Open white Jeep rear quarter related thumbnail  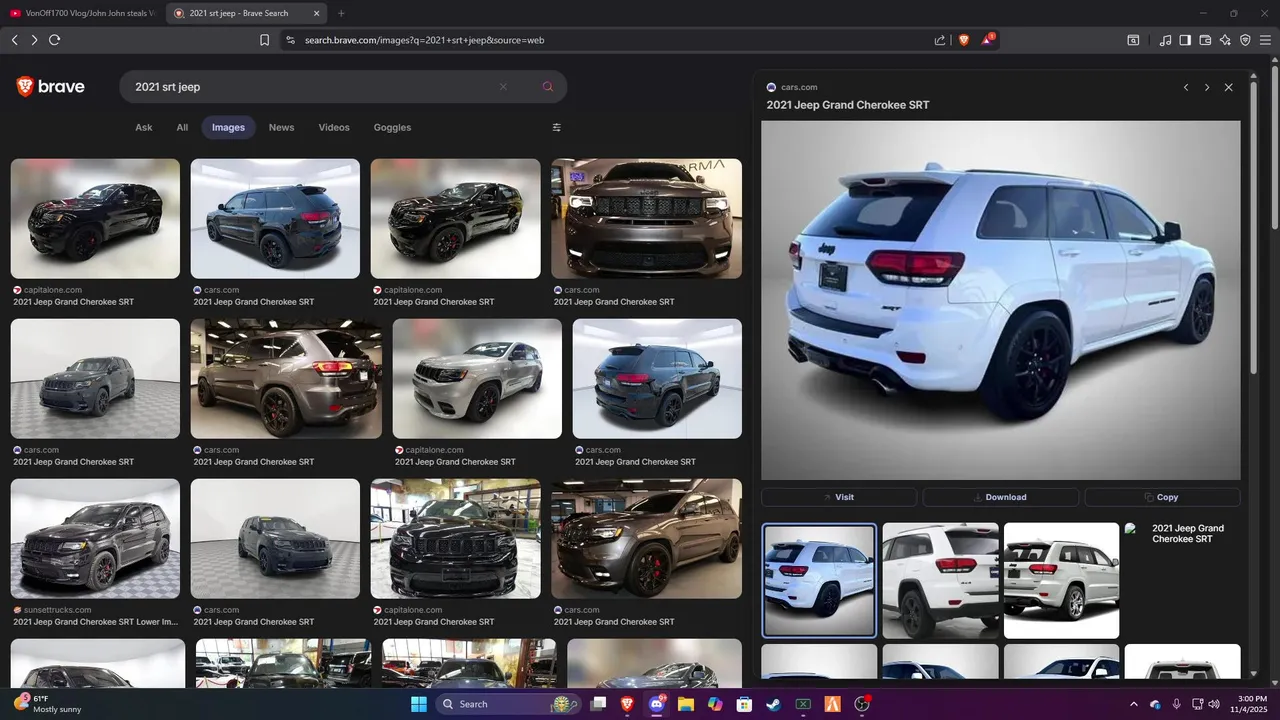point(940,580)
